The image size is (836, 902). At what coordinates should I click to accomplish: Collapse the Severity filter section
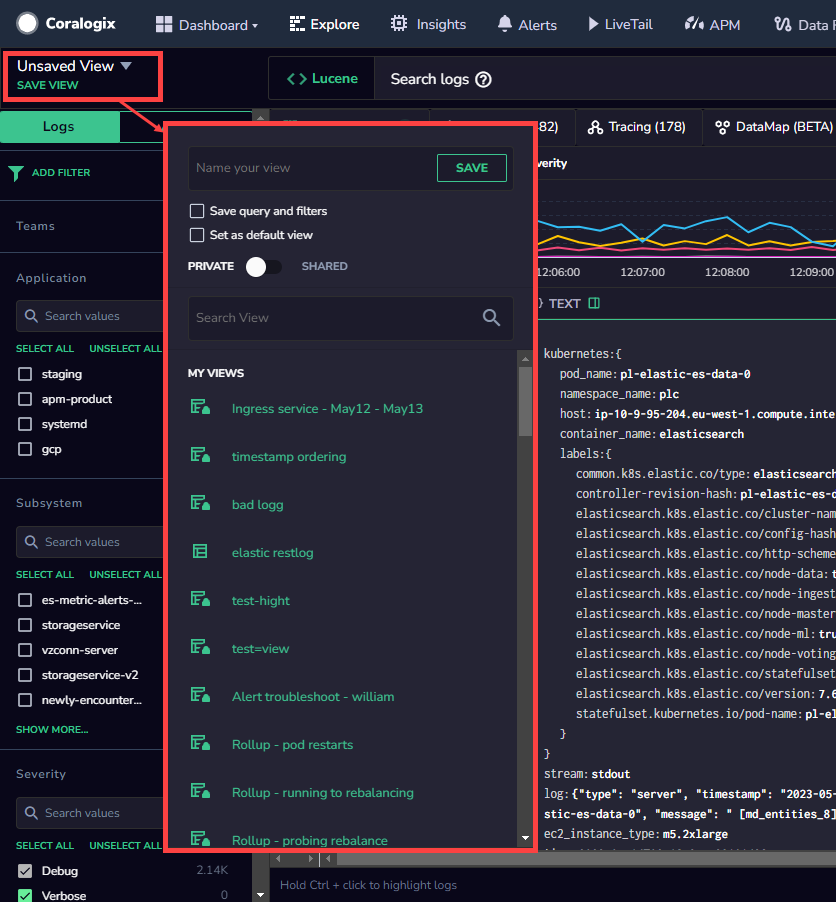[x=41, y=774]
